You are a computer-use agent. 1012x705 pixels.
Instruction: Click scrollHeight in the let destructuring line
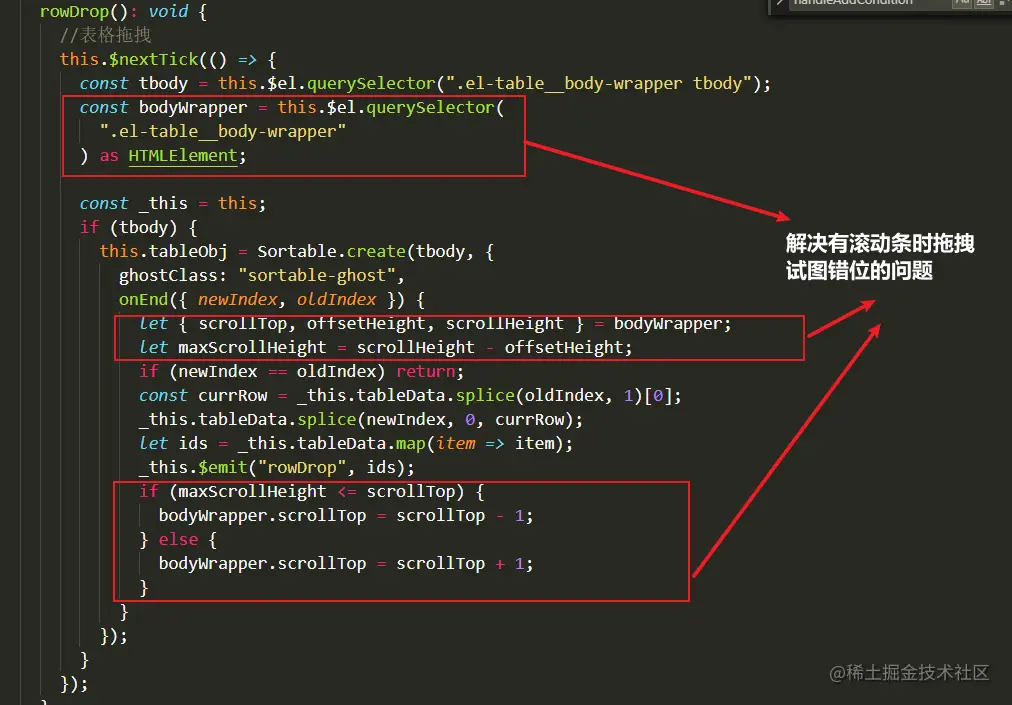(505, 323)
